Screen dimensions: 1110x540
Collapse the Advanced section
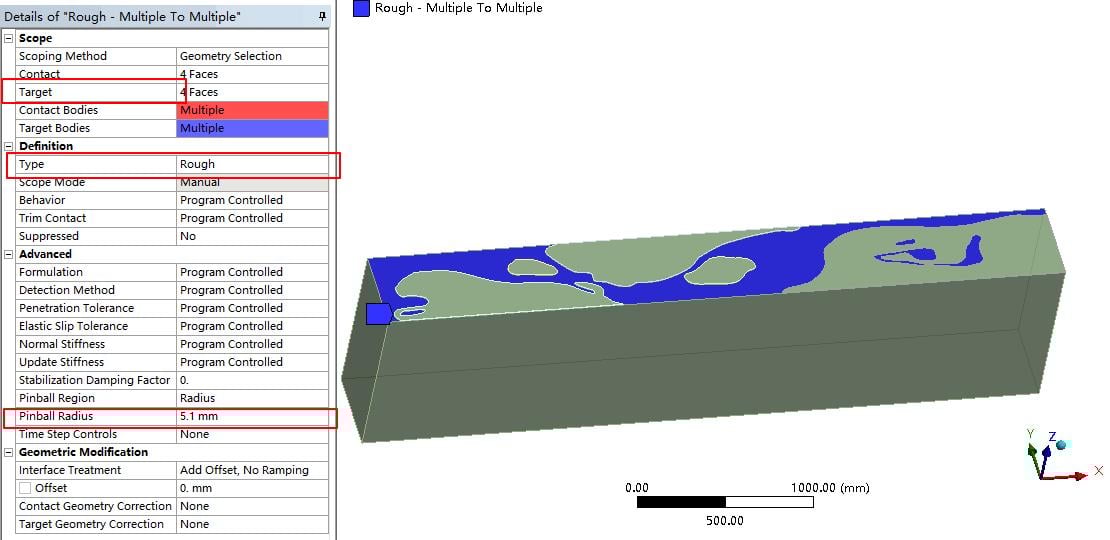click(x=8, y=254)
